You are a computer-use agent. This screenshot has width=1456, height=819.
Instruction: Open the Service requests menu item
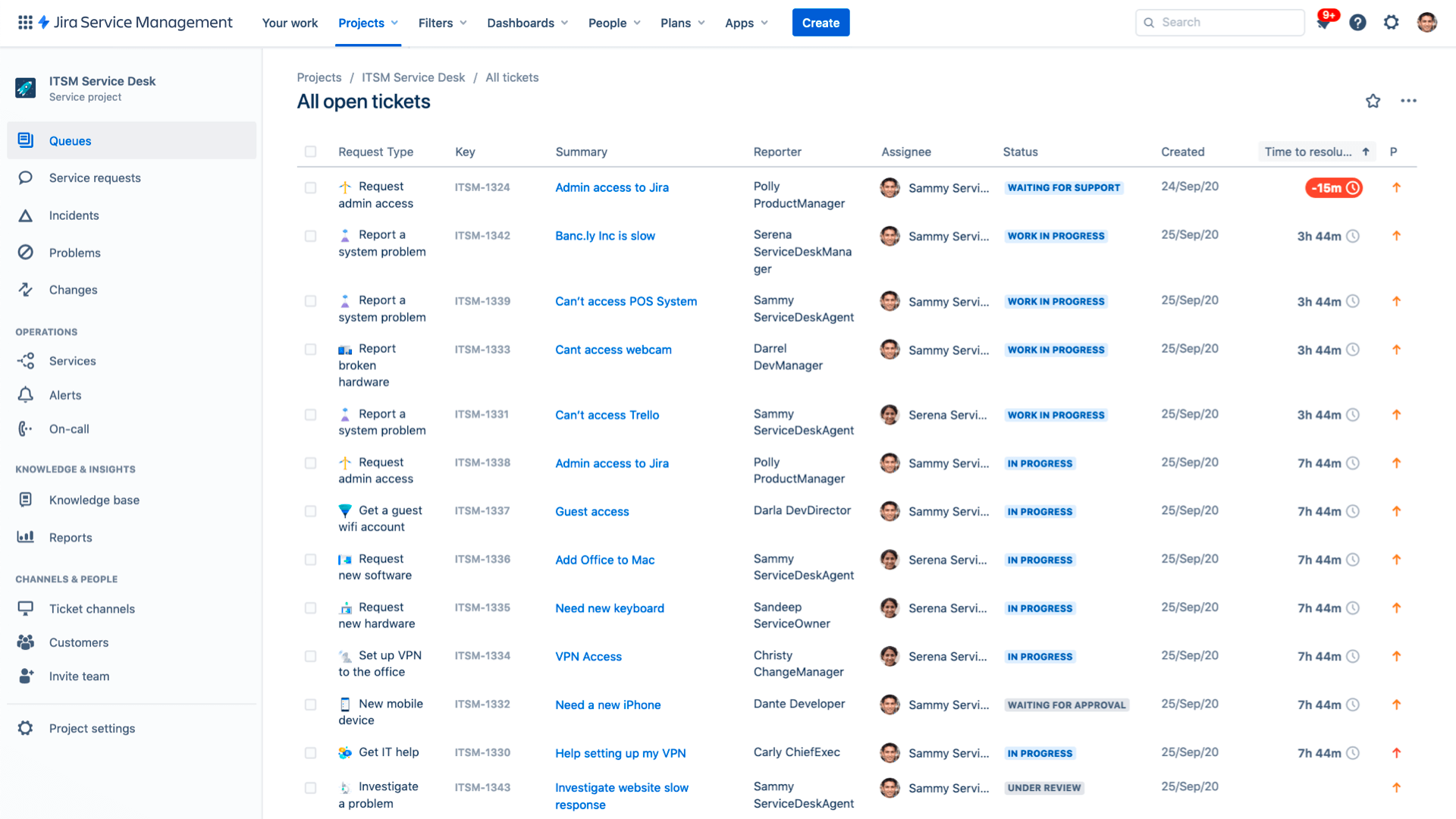point(95,178)
